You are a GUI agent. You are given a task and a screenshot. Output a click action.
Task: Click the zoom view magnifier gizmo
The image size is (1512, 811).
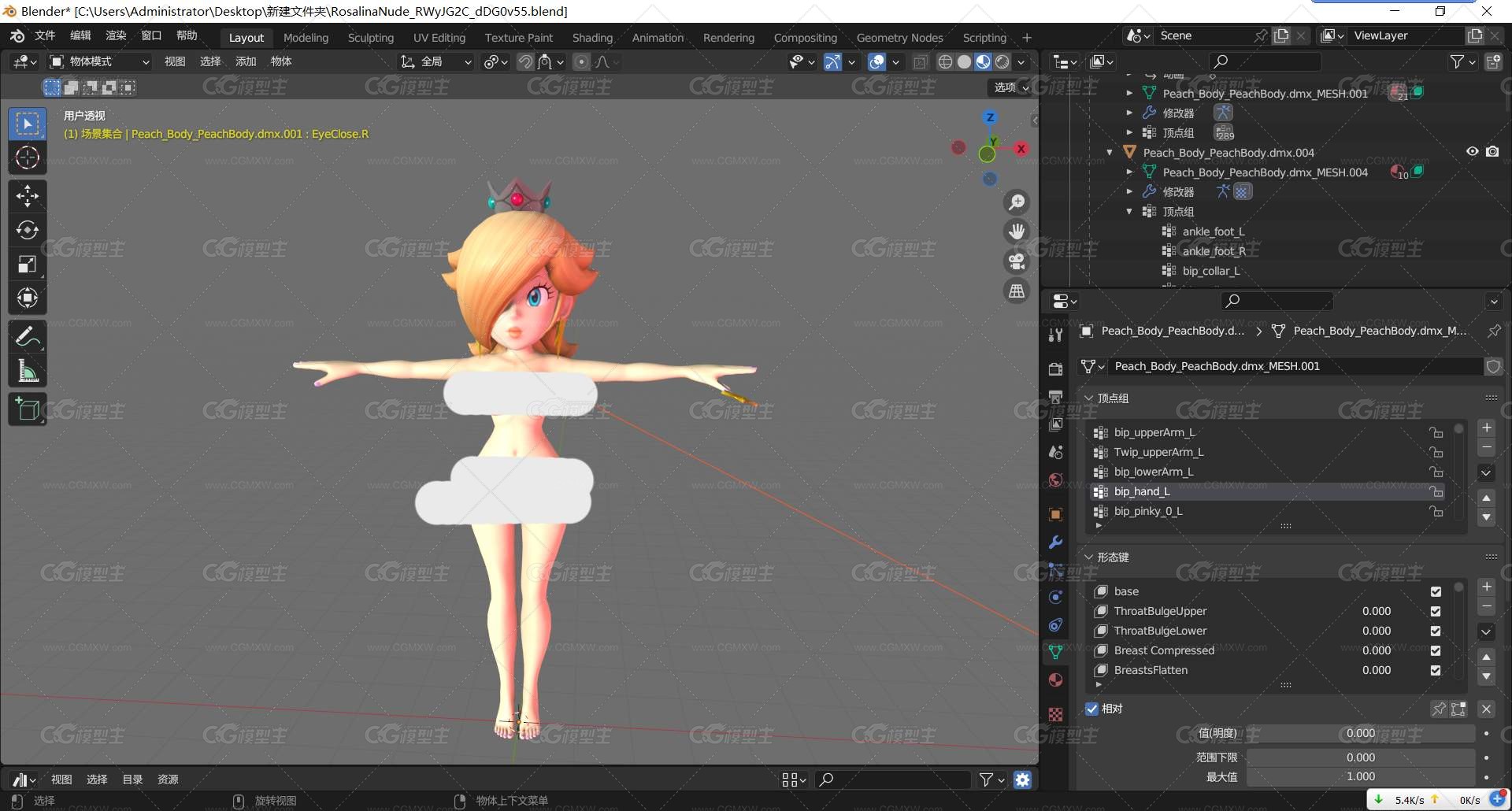pos(1017,202)
